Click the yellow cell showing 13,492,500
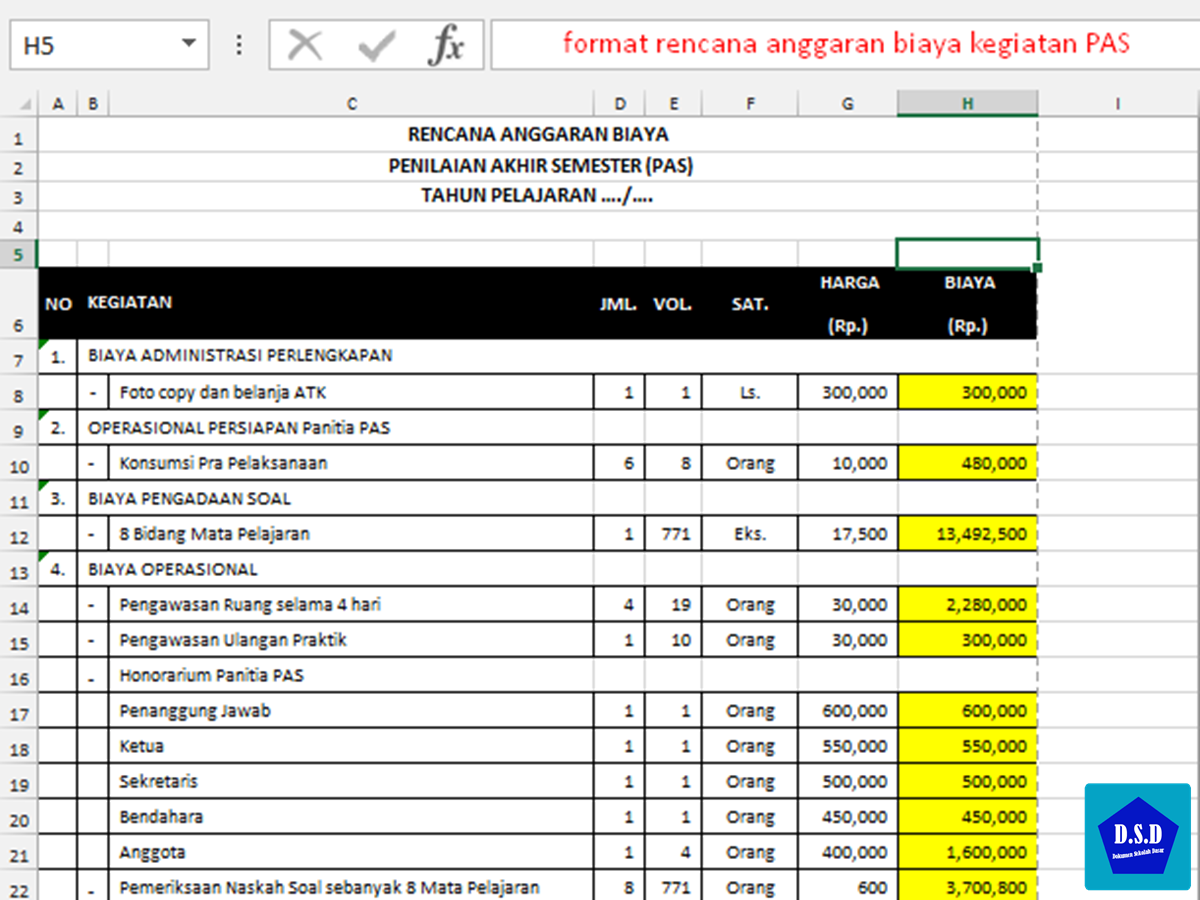 click(967, 534)
